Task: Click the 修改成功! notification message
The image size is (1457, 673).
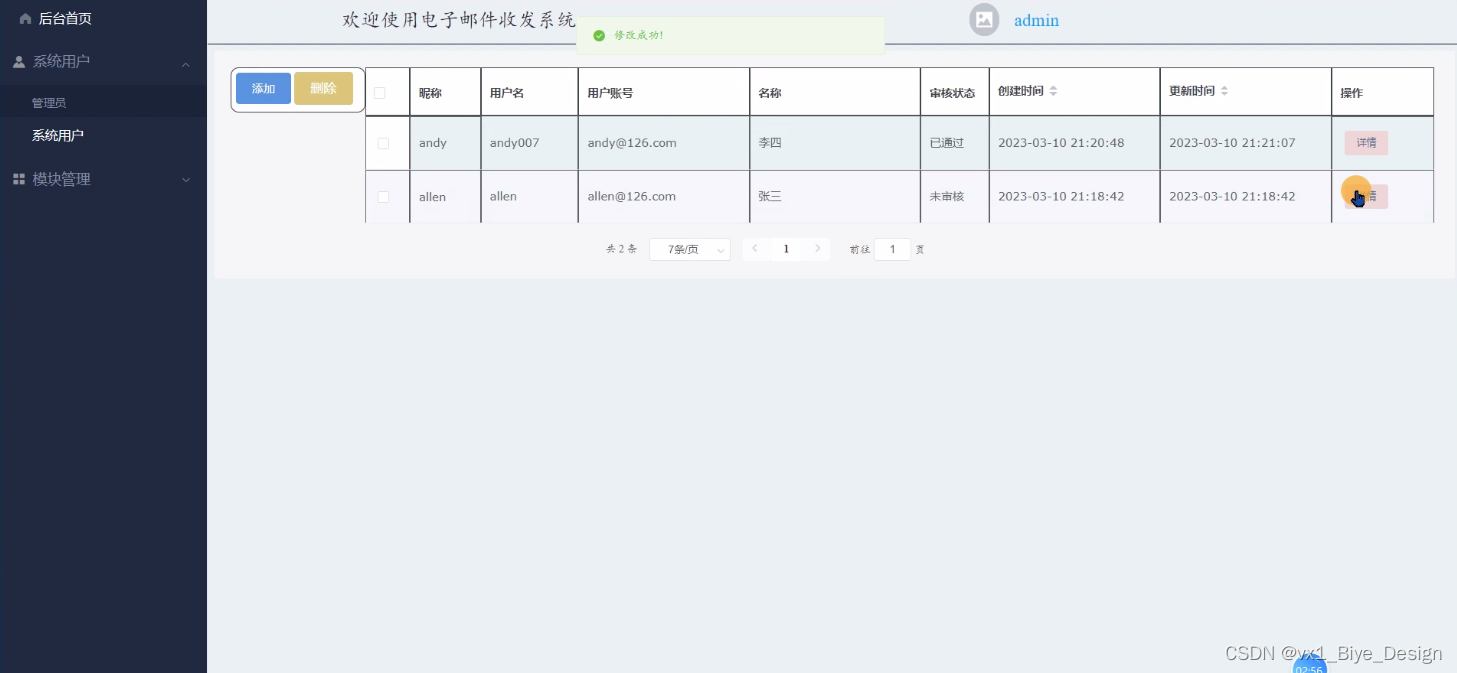Action: [639, 35]
